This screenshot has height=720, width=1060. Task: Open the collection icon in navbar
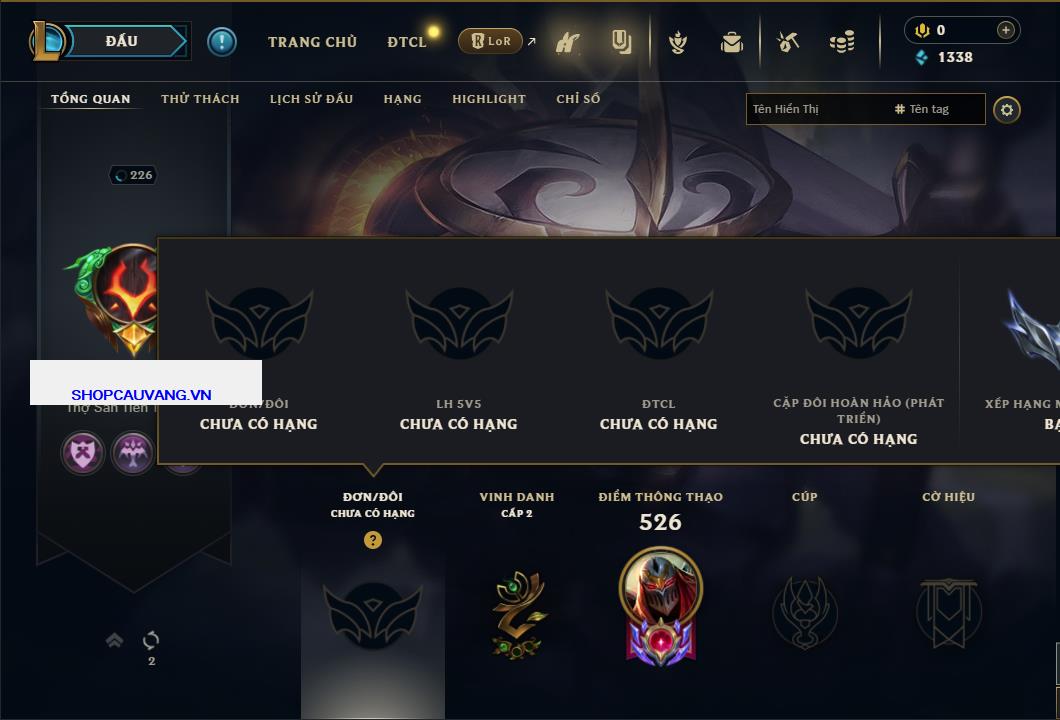point(621,42)
